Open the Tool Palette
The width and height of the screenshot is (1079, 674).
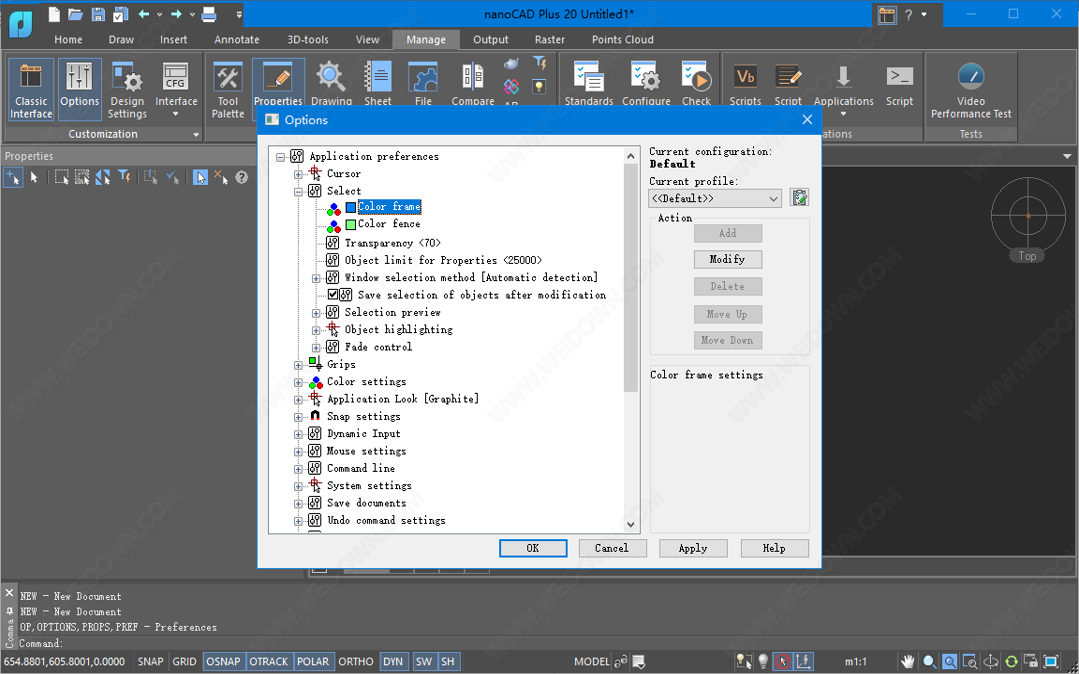point(228,90)
